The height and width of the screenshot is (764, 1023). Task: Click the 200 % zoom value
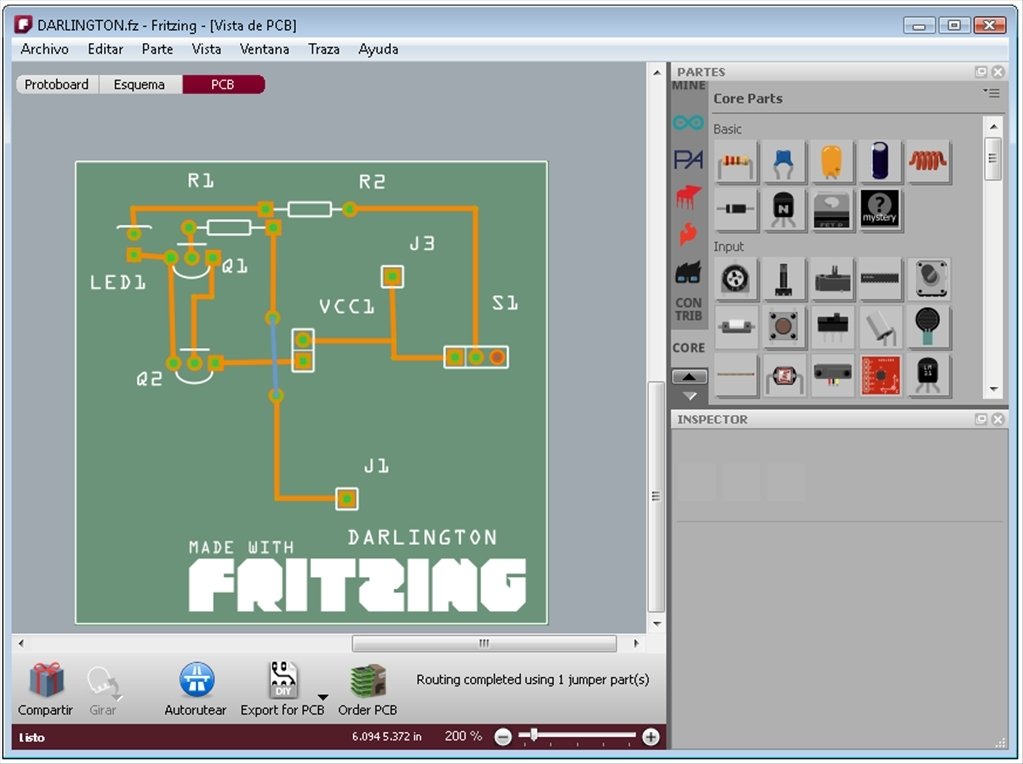[463, 736]
